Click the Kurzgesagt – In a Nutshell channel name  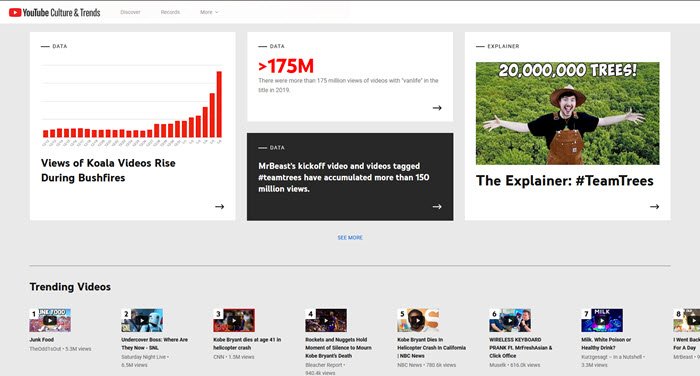pos(612,357)
